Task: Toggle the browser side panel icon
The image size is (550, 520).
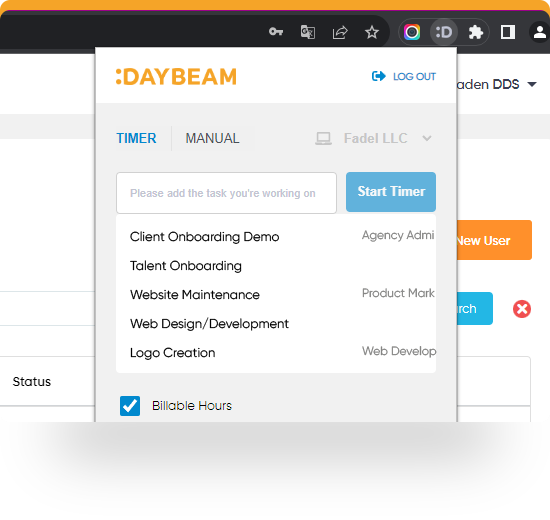Action: click(x=508, y=32)
